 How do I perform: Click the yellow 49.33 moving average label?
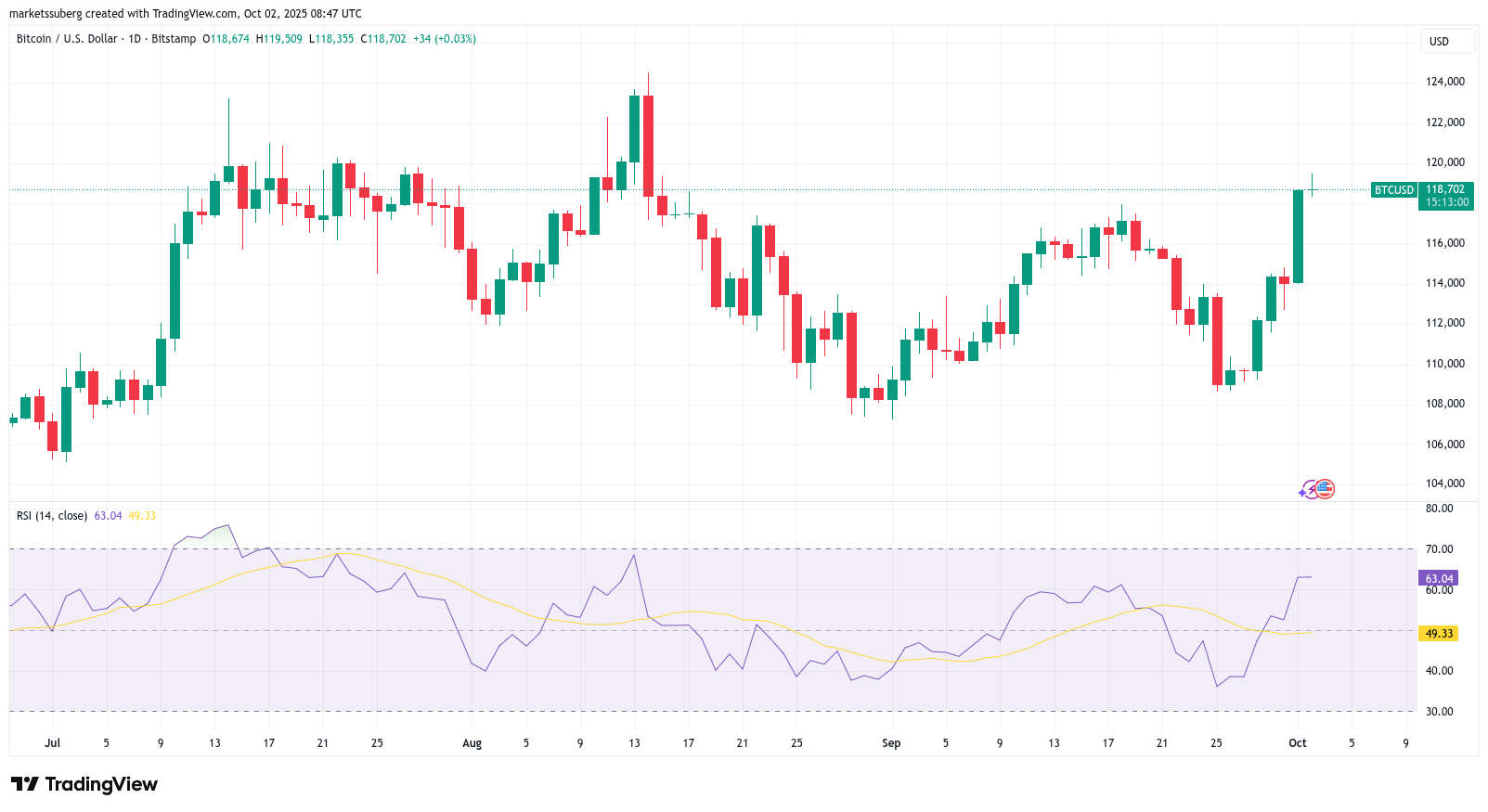[x=1439, y=634]
